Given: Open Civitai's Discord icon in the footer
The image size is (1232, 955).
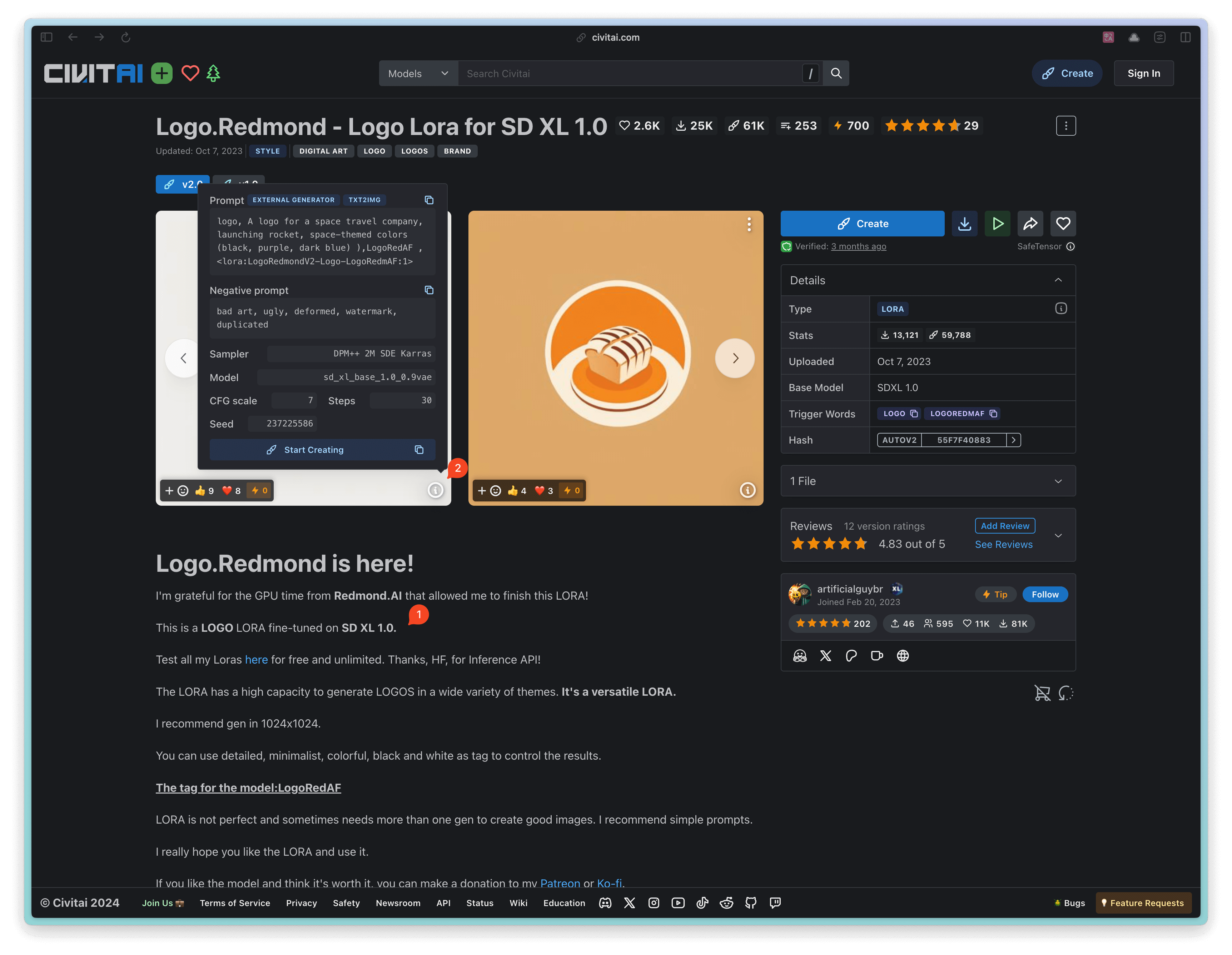Looking at the screenshot, I should [x=605, y=902].
